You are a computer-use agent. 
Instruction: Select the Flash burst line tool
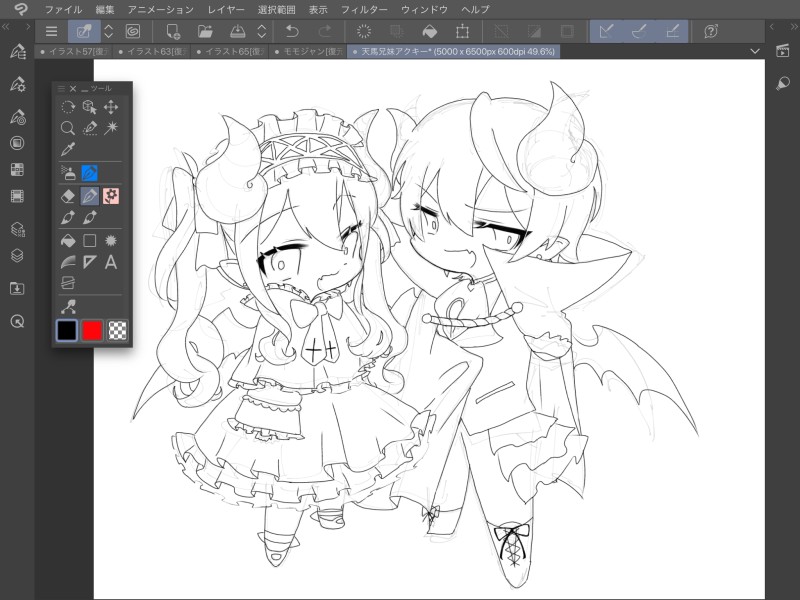coord(111,240)
